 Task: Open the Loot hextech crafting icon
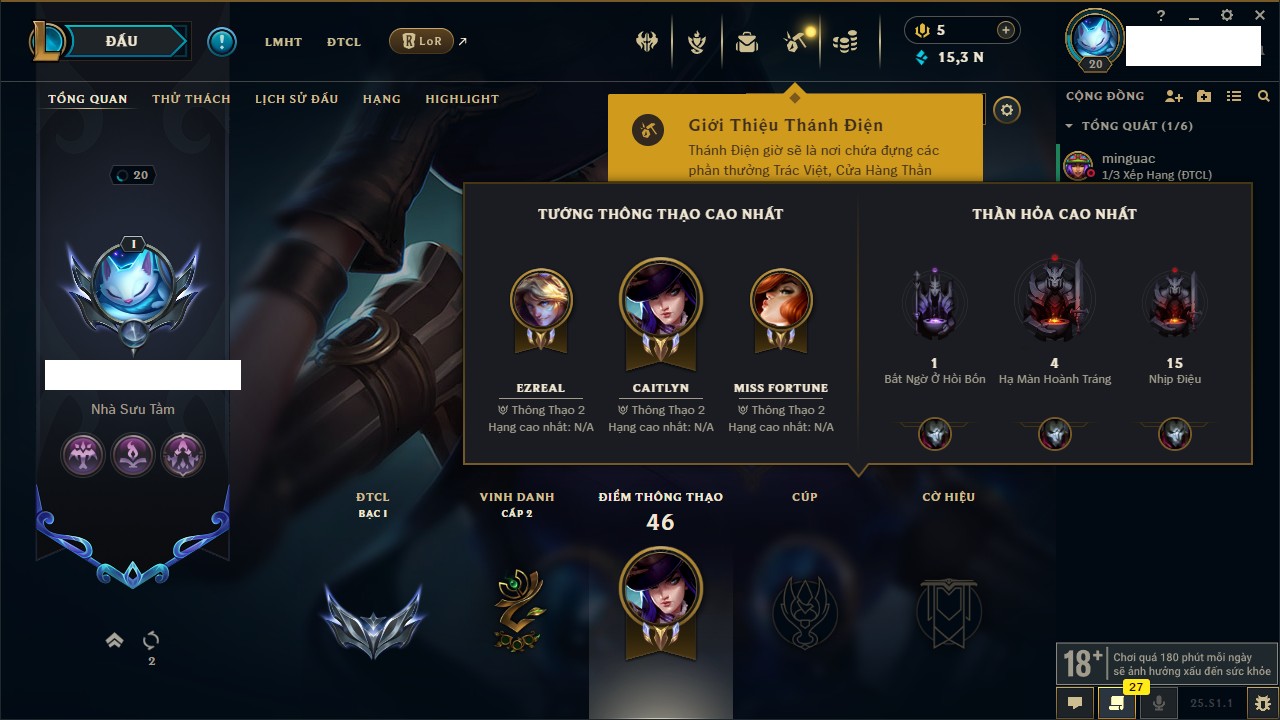pos(797,42)
